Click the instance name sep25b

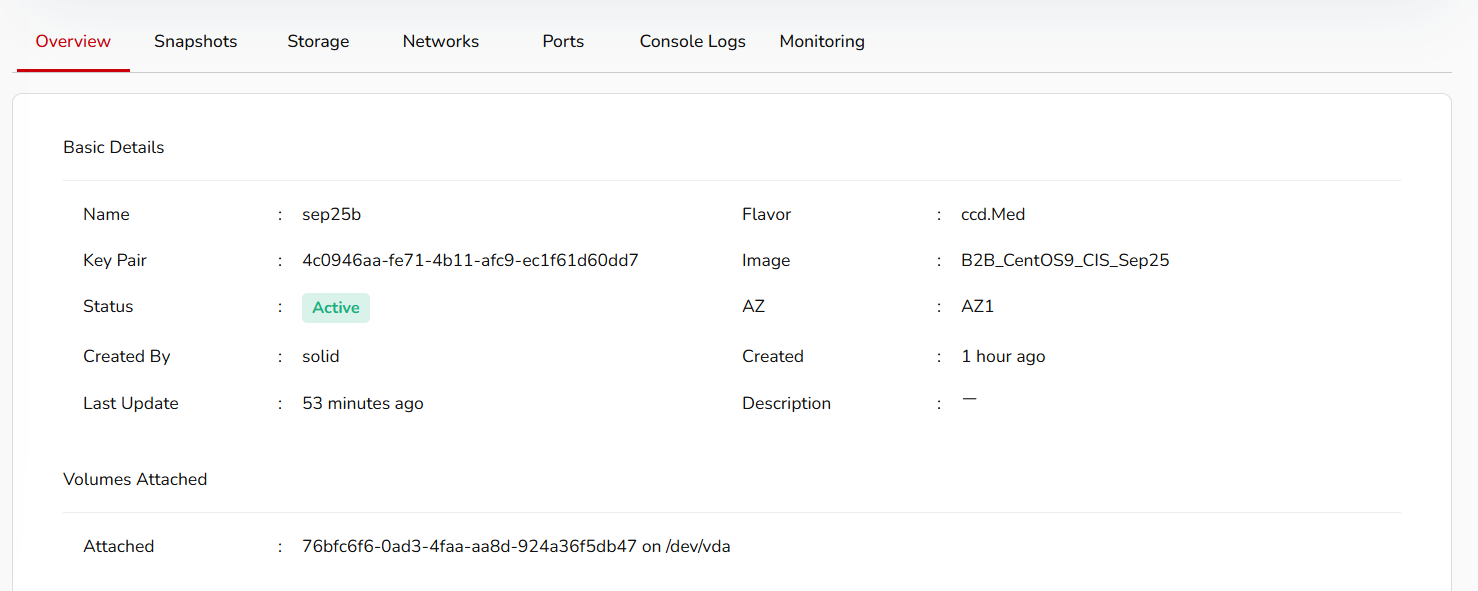click(324, 215)
